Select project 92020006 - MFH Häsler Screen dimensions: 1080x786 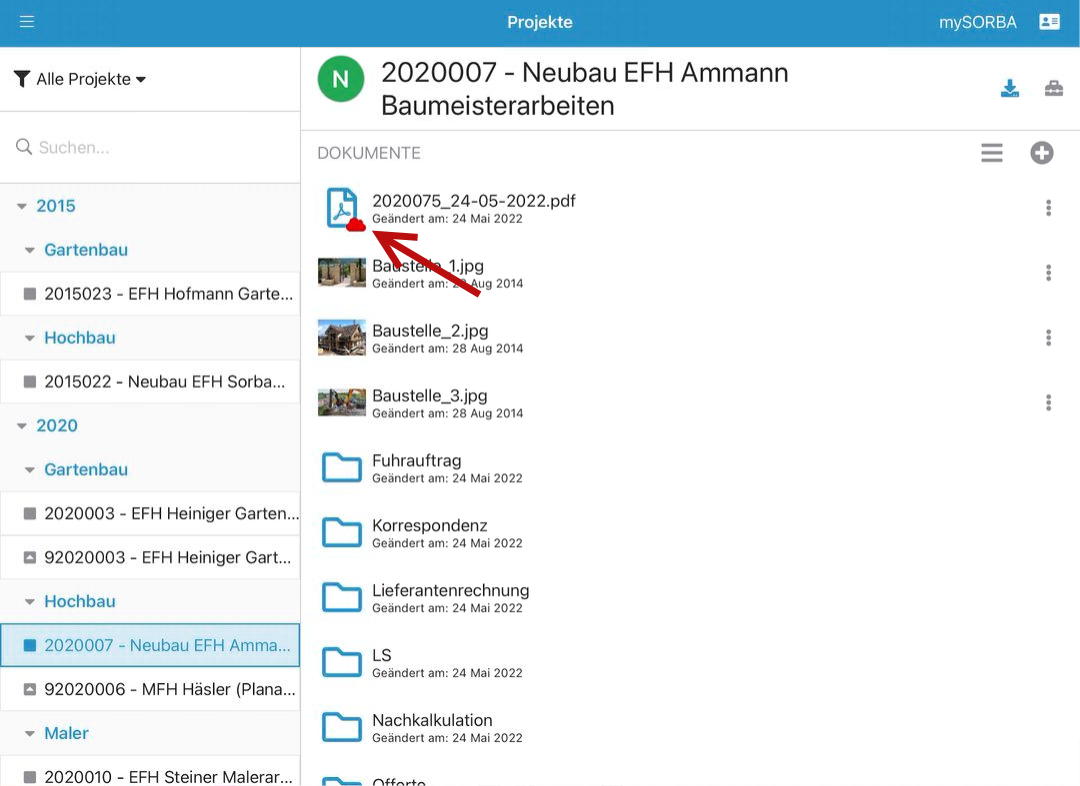160,689
